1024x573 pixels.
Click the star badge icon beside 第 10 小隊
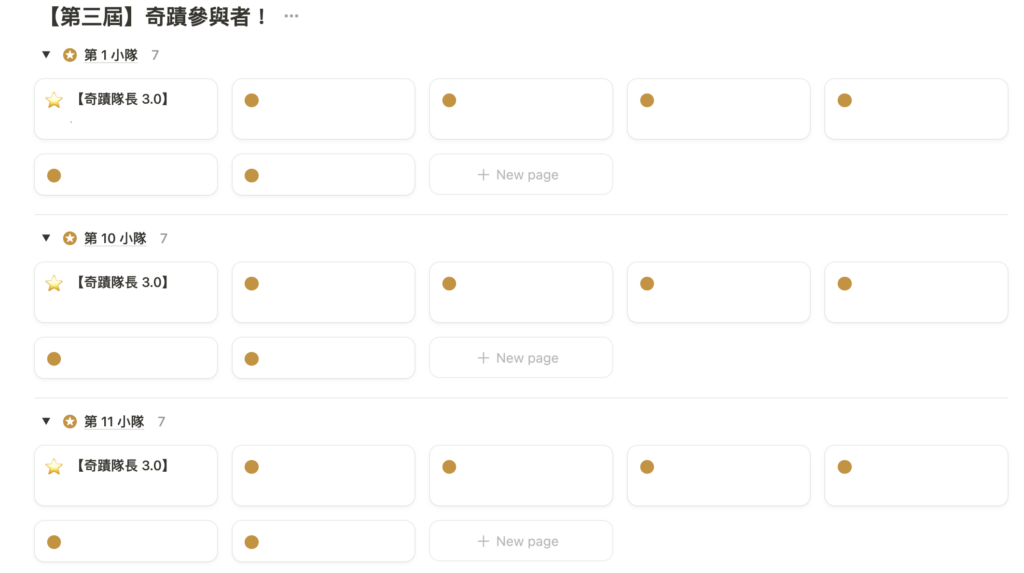[x=70, y=238]
